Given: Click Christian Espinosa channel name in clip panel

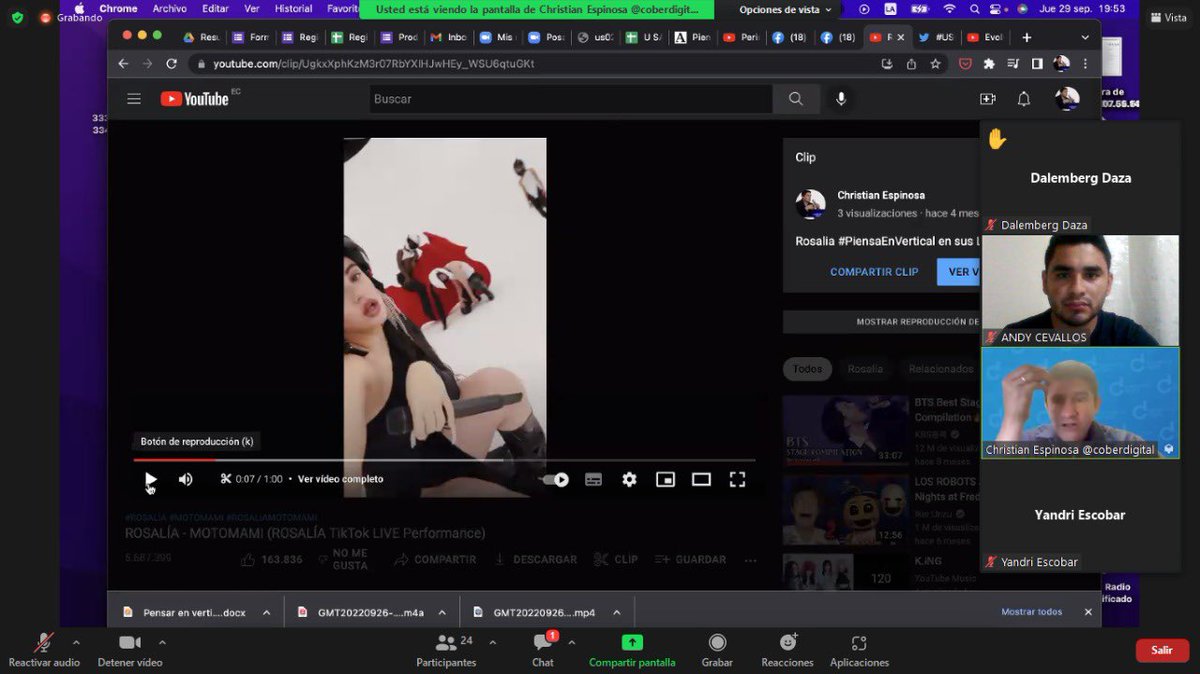Looking at the screenshot, I should tap(881, 195).
